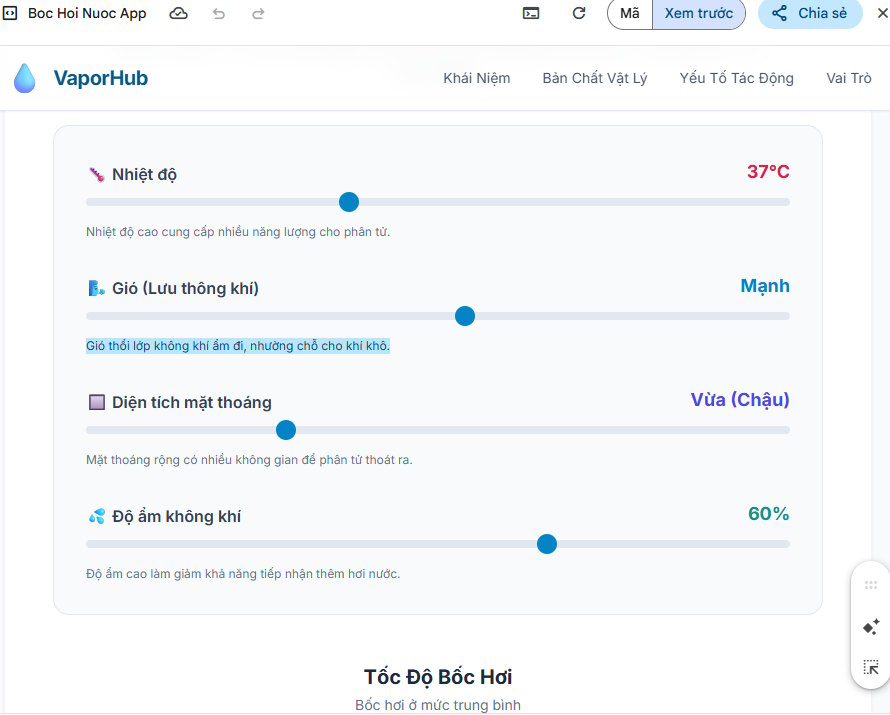
Task: Open the console terminal icon
Action: pos(532,13)
